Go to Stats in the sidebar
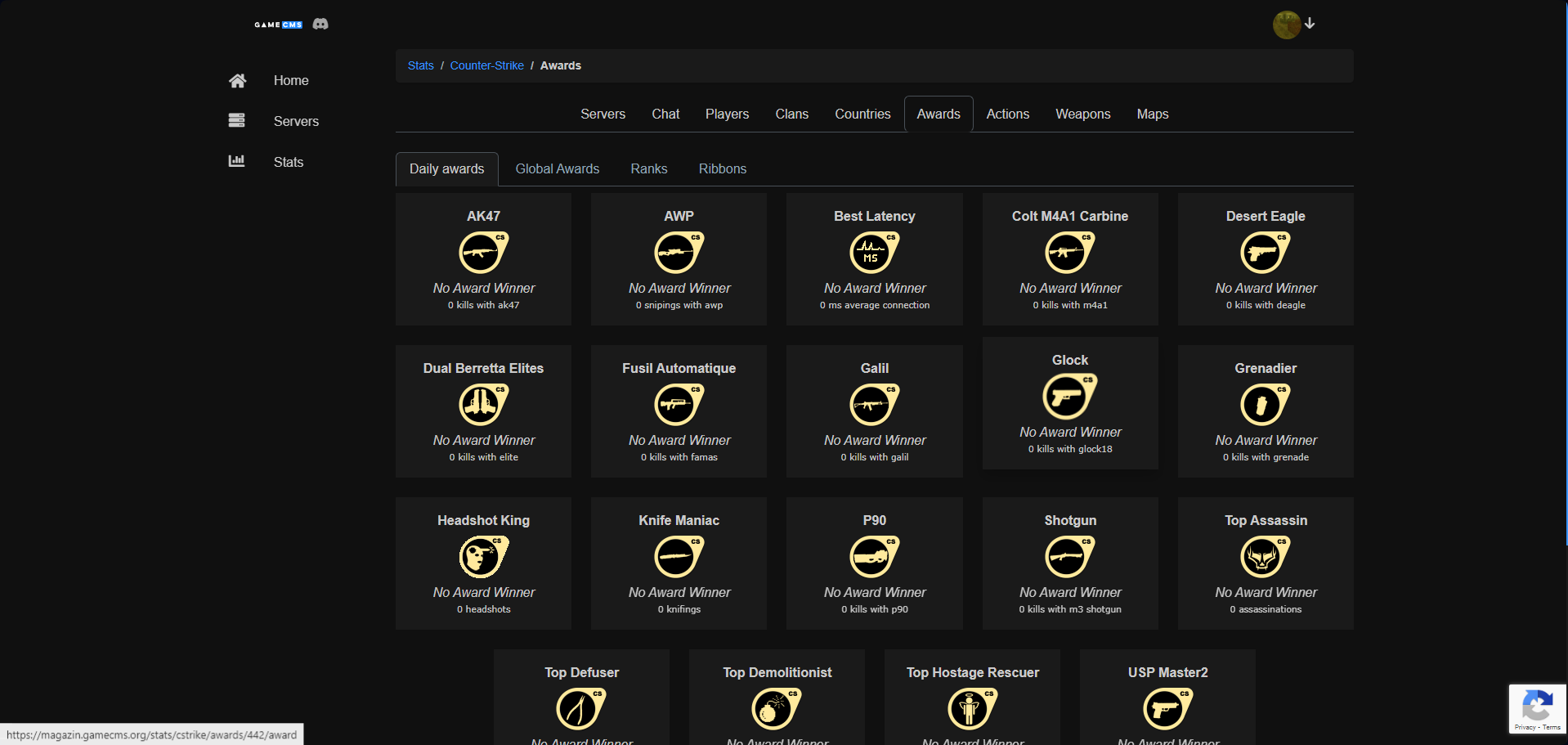The height and width of the screenshot is (745, 1568). (288, 162)
